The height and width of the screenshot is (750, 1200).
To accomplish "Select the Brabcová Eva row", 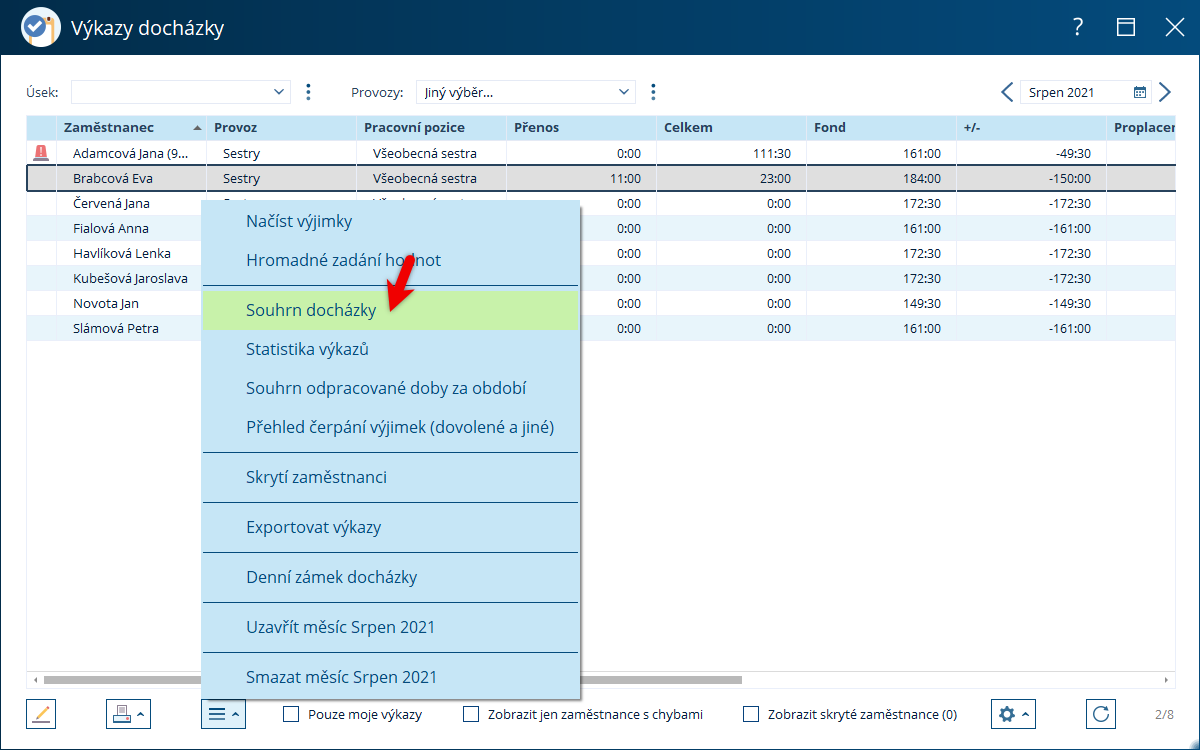I will 600,178.
